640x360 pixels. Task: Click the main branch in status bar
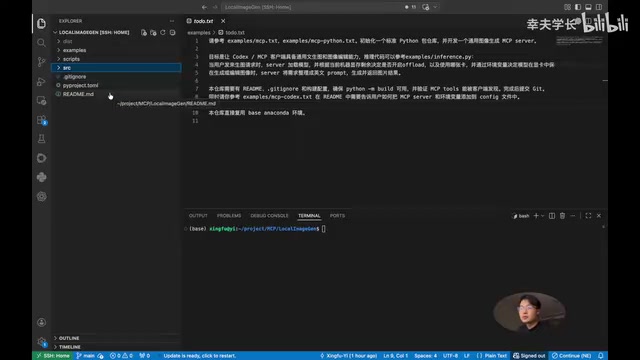click(86, 356)
